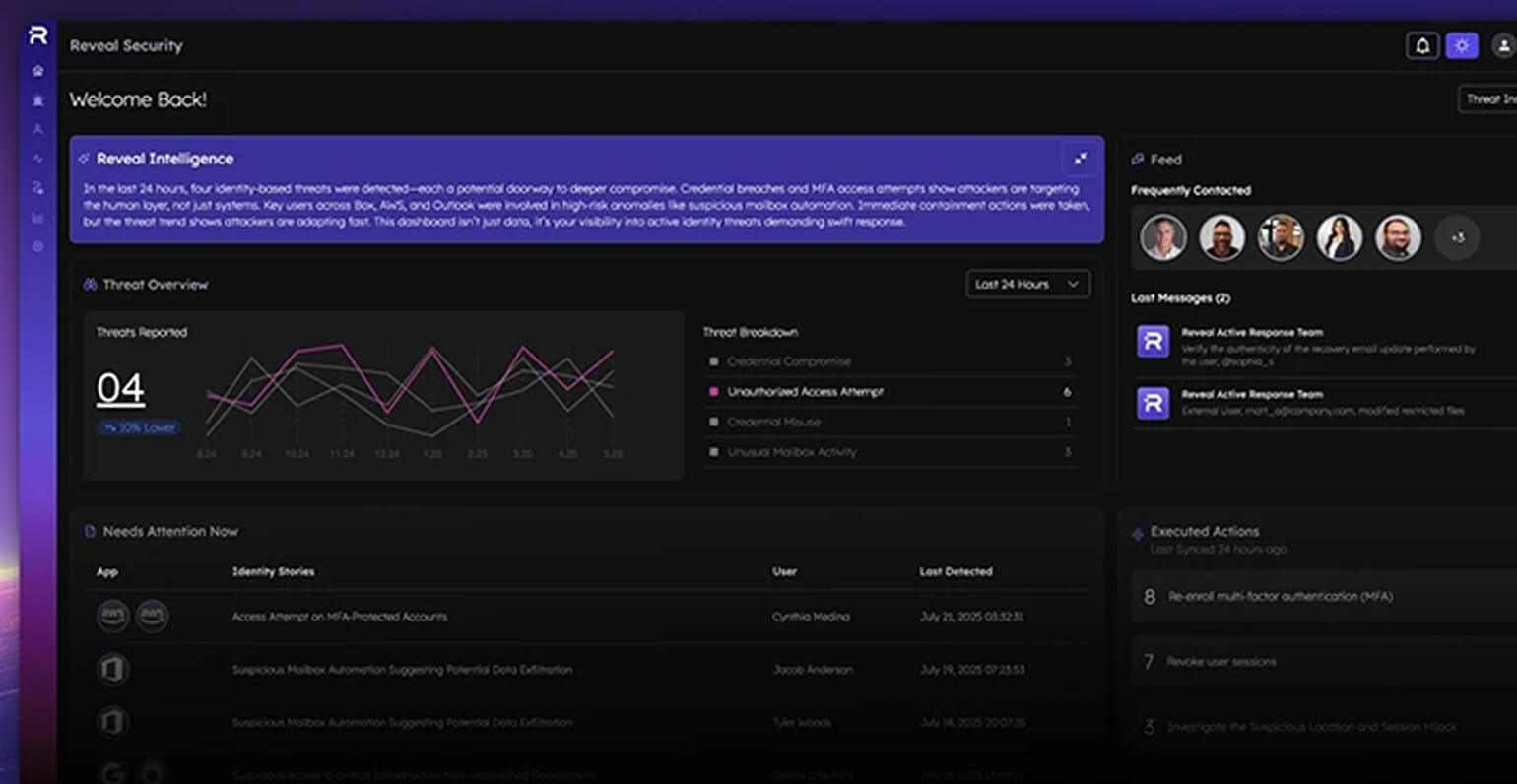
Task: Click the pink Unauthorized Access legend swatch
Action: (x=713, y=392)
